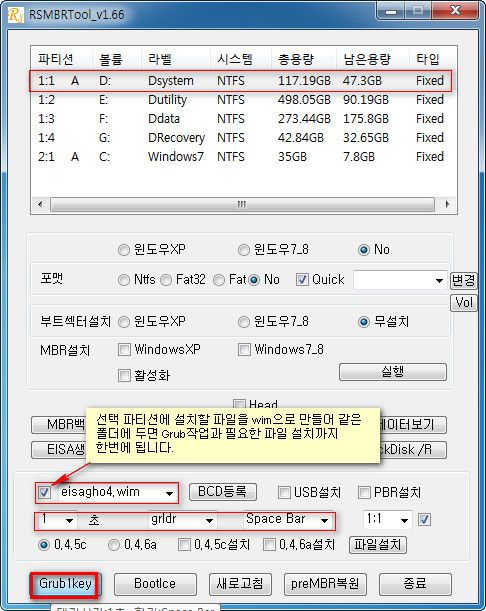Select the 1:1 Dsystem partition row

point(240,81)
